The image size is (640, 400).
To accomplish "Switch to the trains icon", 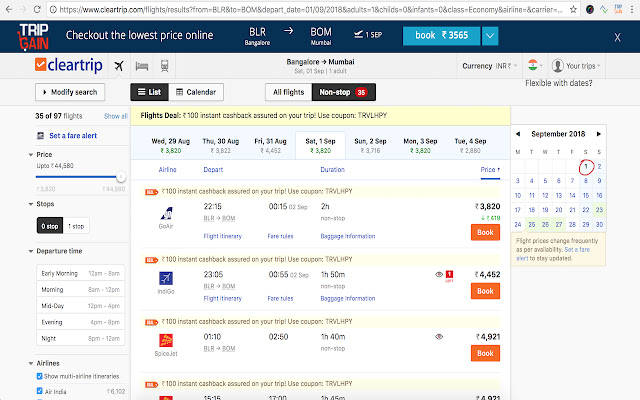I will tap(164, 66).
